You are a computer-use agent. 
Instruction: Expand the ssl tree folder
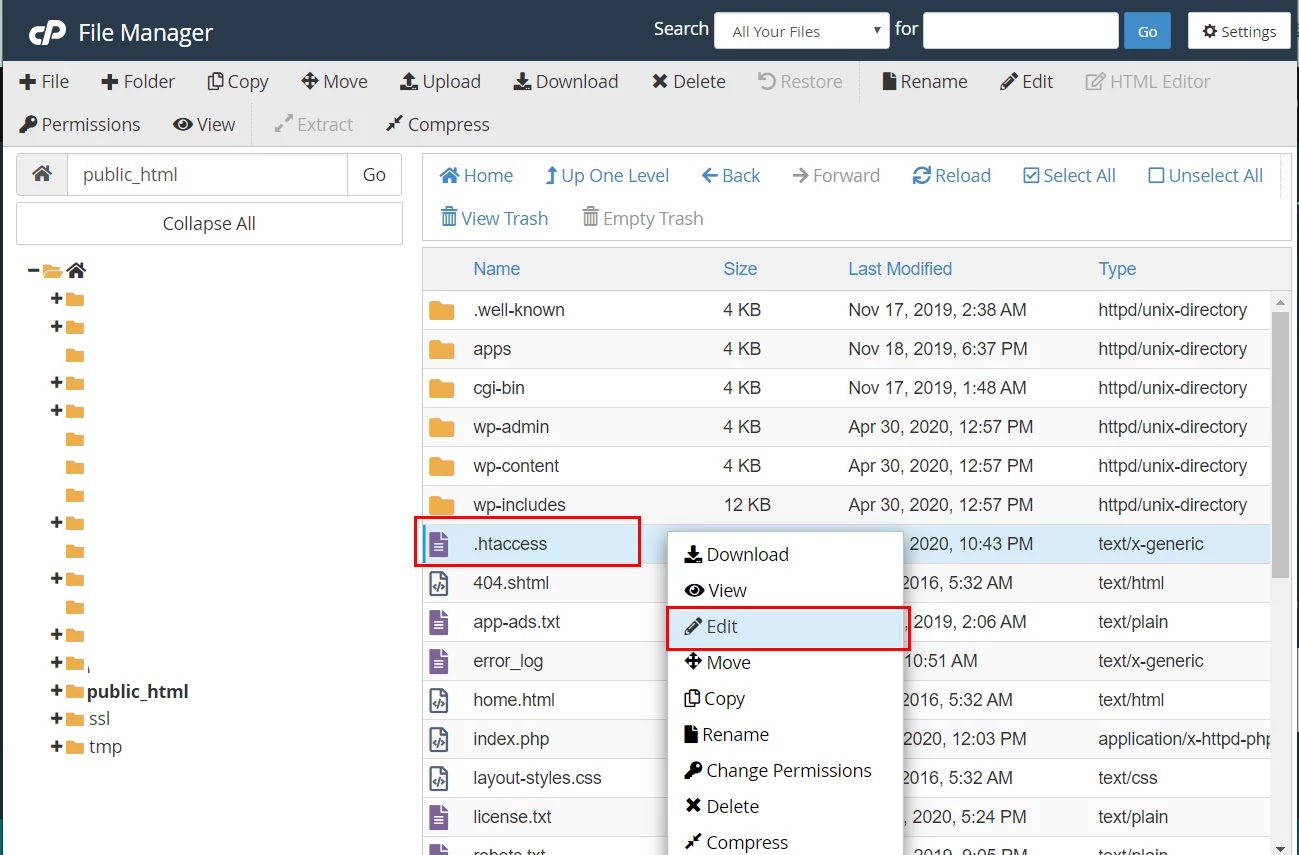point(56,719)
